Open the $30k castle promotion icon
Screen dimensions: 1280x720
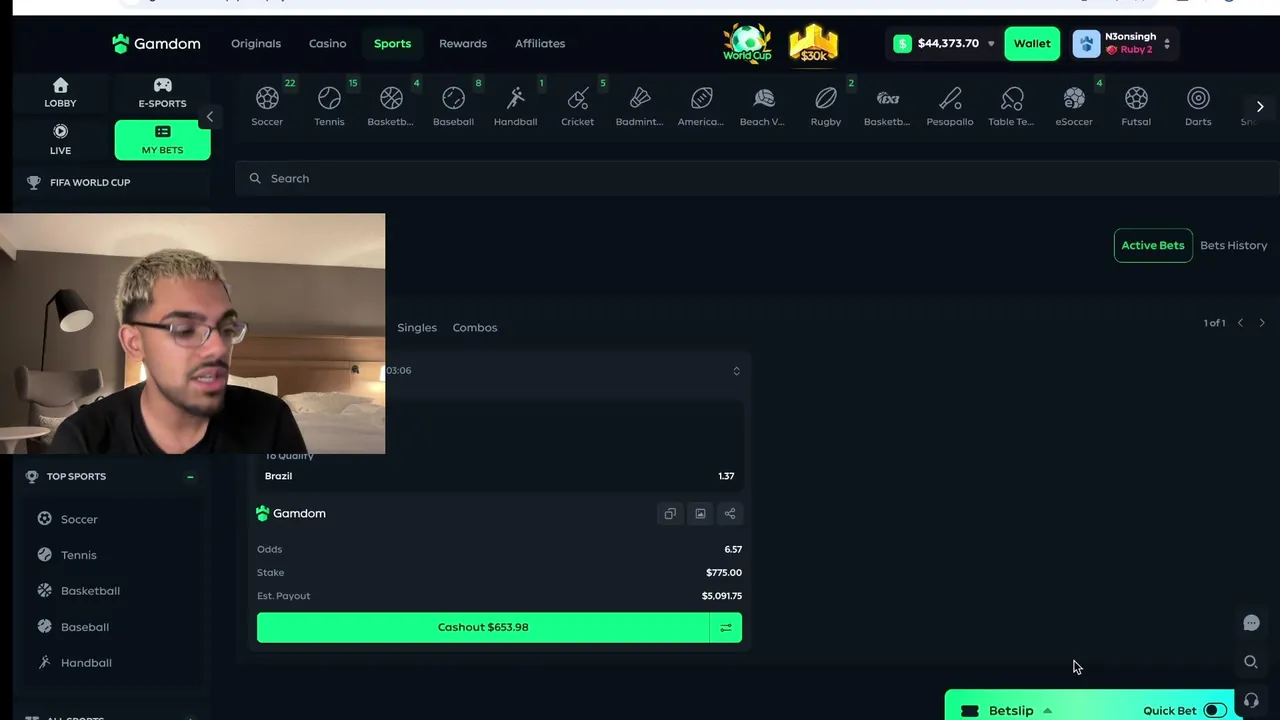[813, 43]
